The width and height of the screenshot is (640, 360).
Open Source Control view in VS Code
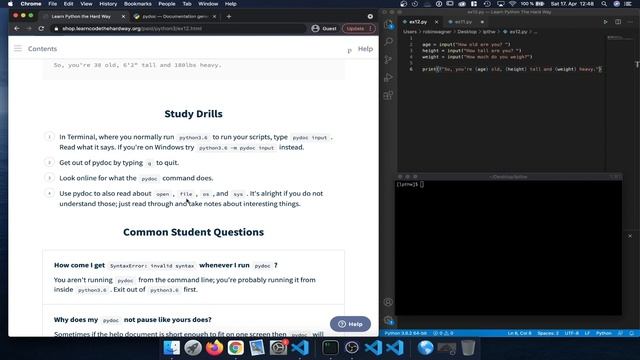coord(389,60)
